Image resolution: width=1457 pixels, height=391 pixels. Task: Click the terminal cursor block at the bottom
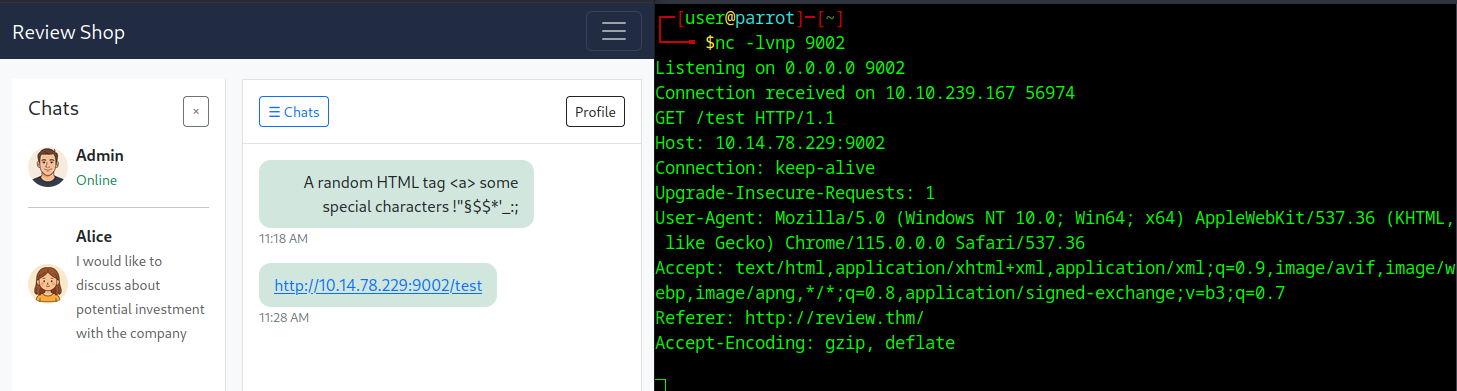660,385
